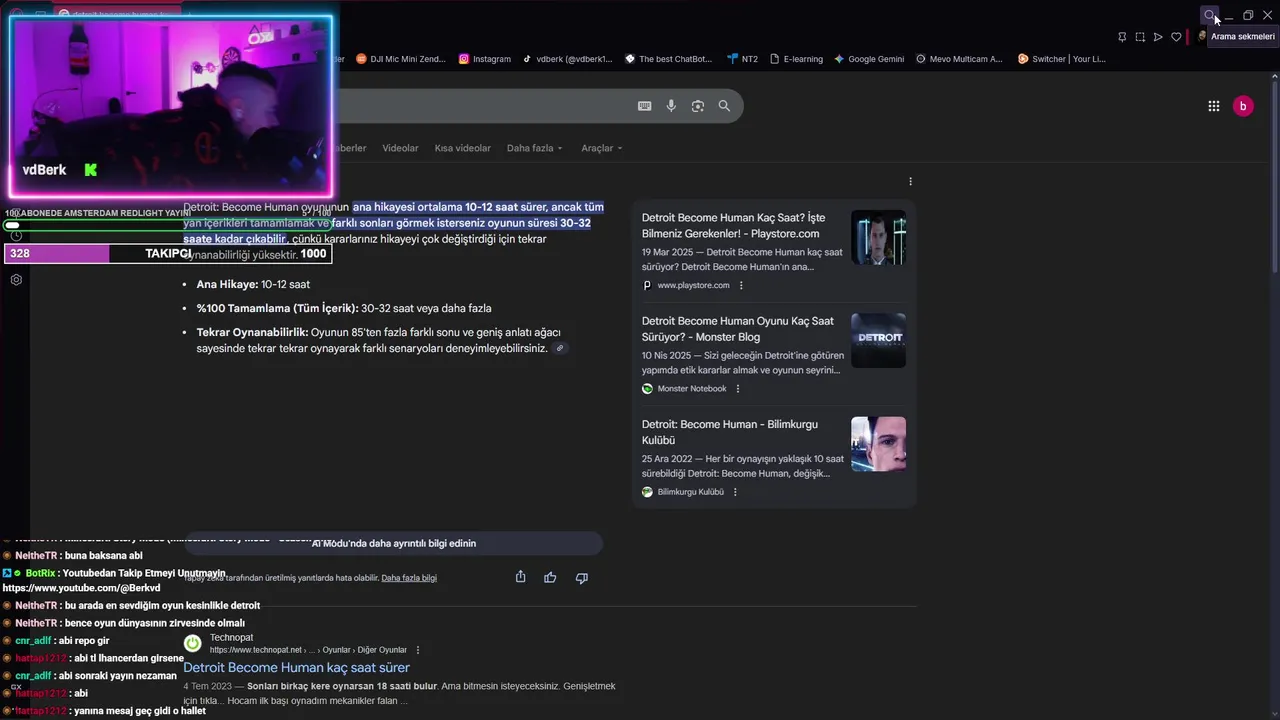
Task: Open 'The best ChatBot...' bookmark
Action: (x=668, y=59)
